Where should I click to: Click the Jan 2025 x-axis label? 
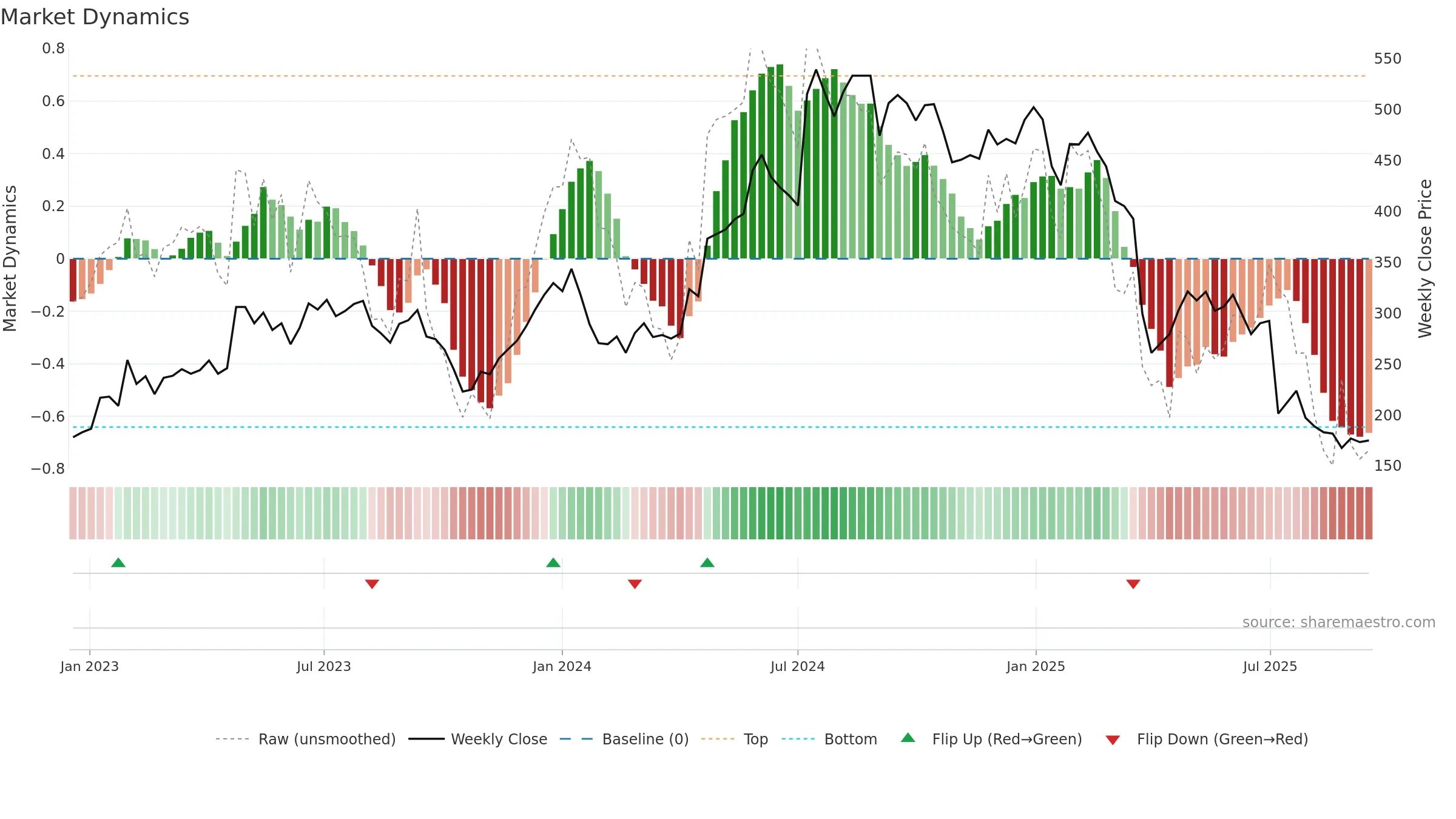1036,666
